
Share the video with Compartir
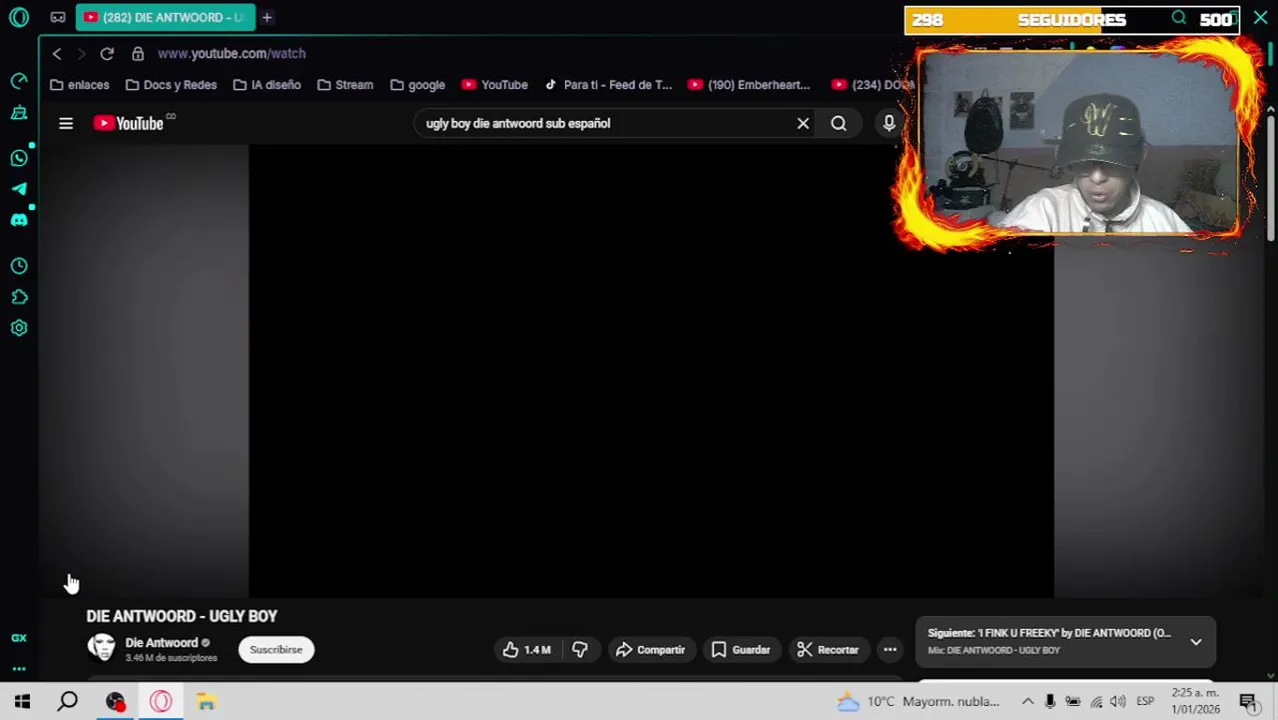[x=650, y=650]
